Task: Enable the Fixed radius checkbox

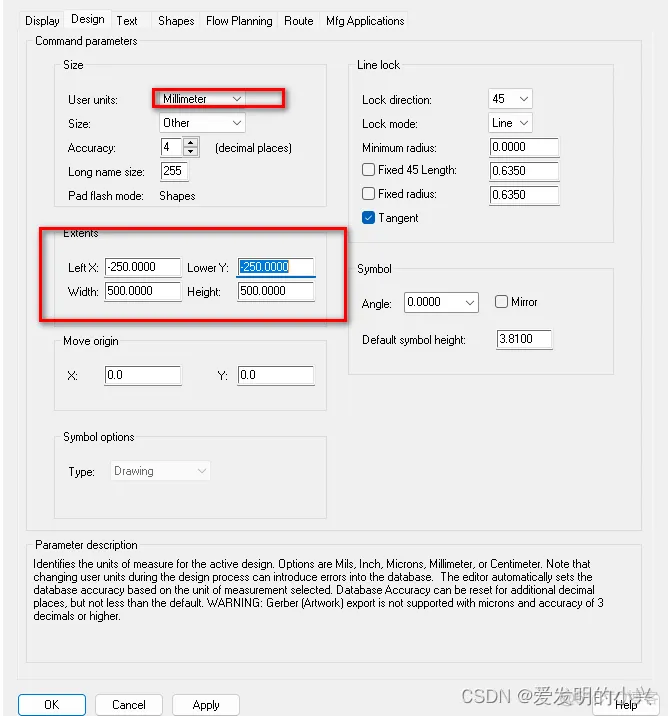Action: click(369, 194)
